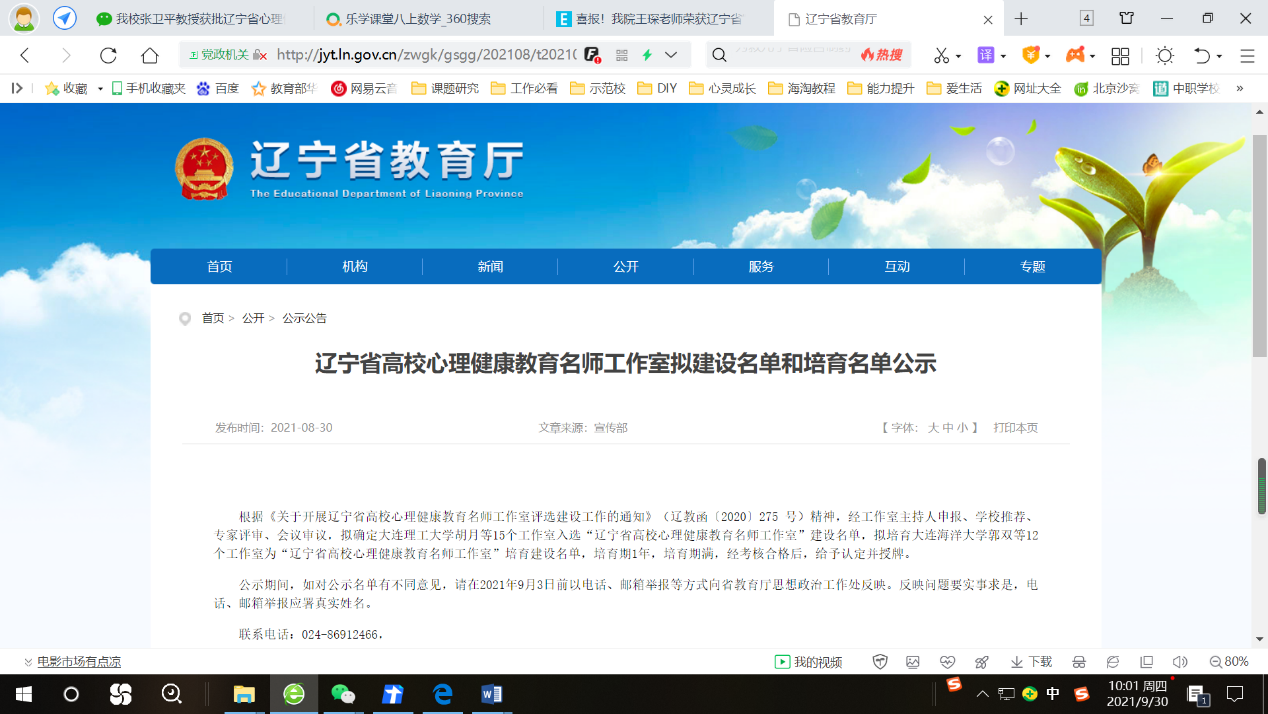Click the download icon in status bar

(1031, 662)
